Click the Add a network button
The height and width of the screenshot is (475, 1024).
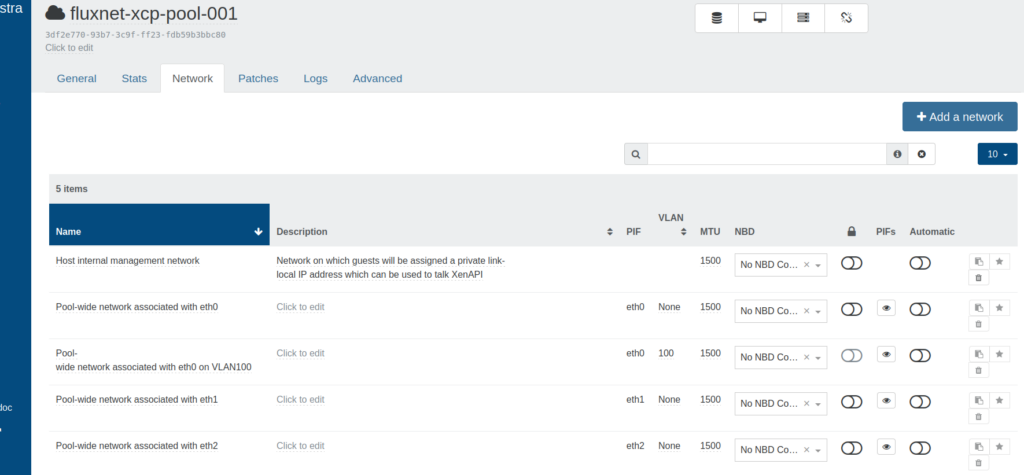pyautogui.click(x=959, y=116)
